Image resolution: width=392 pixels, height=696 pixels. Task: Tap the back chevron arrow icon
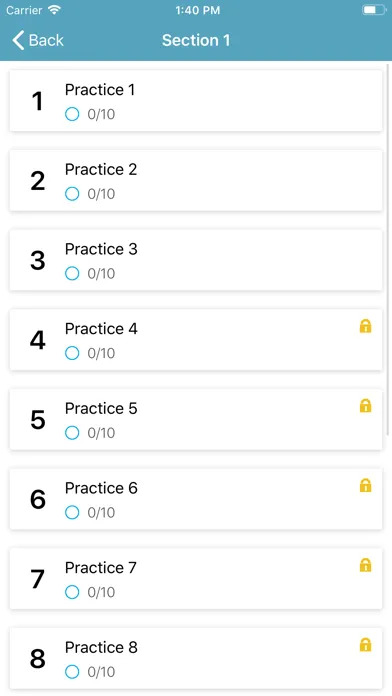click(x=18, y=40)
